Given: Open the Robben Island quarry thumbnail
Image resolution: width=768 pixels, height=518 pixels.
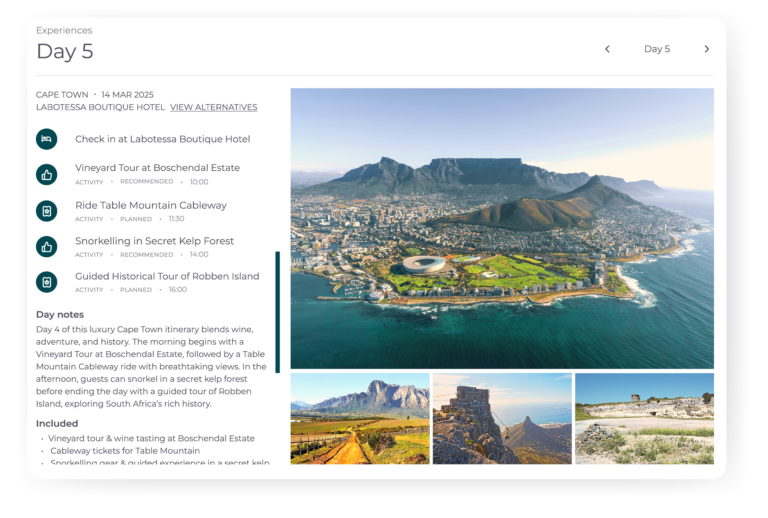Looking at the screenshot, I should (645, 419).
